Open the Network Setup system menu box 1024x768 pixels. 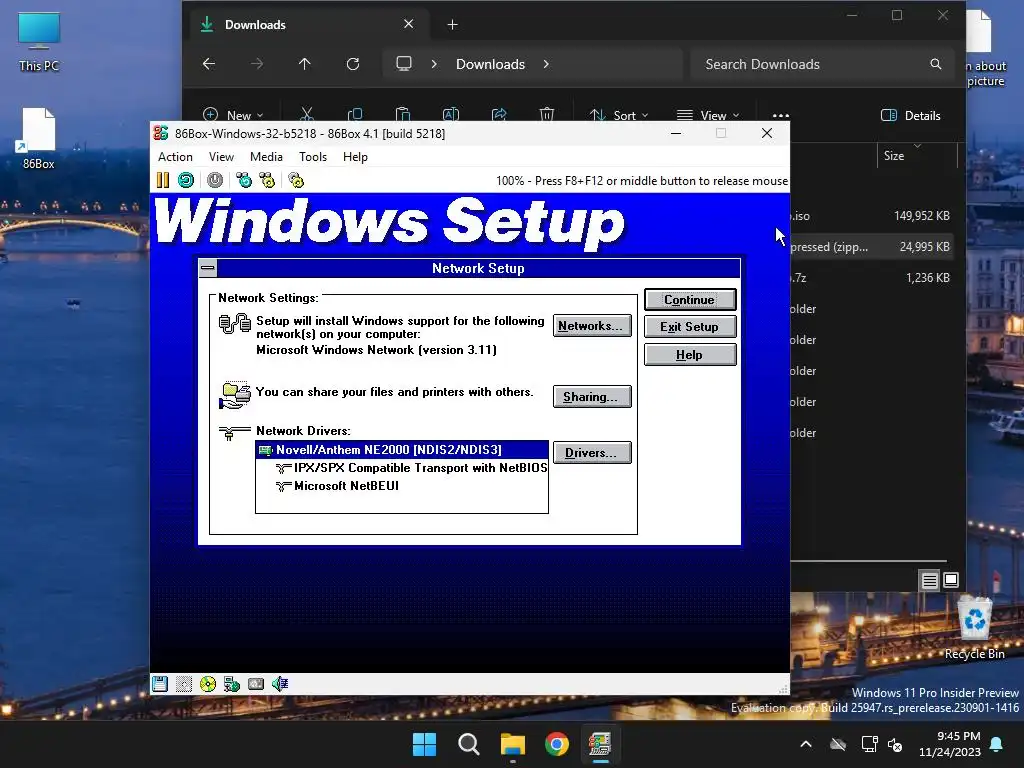pos(208,268)
